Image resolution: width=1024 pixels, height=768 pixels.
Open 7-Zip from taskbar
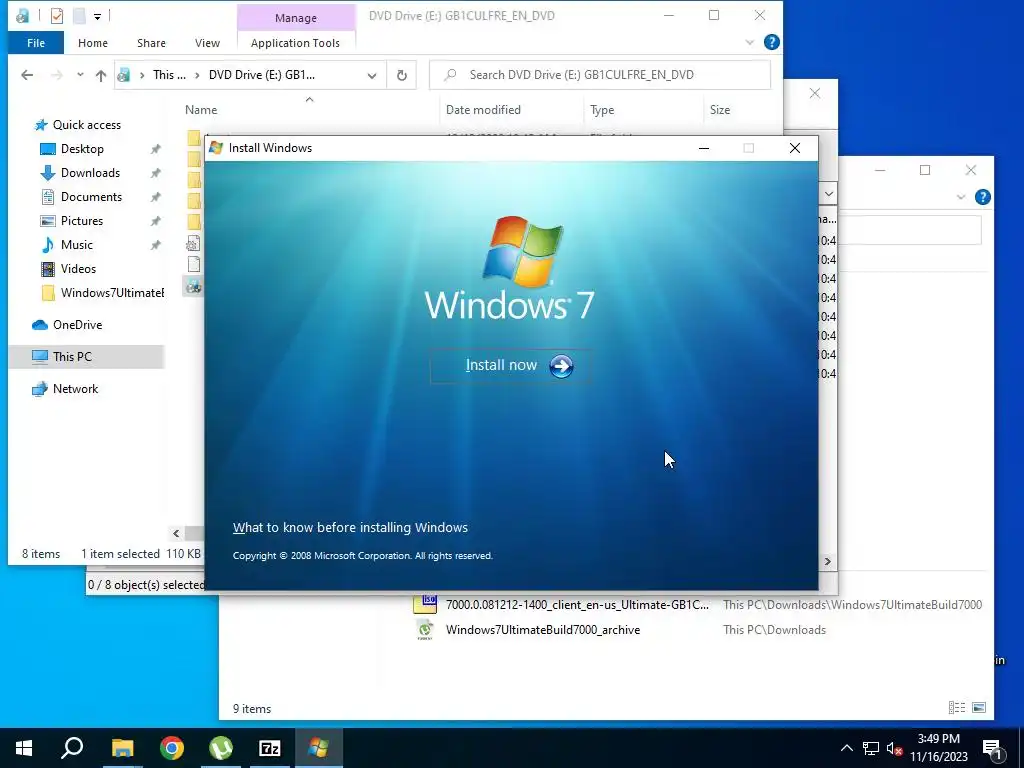pyautogui.click(x=270, y=748)
